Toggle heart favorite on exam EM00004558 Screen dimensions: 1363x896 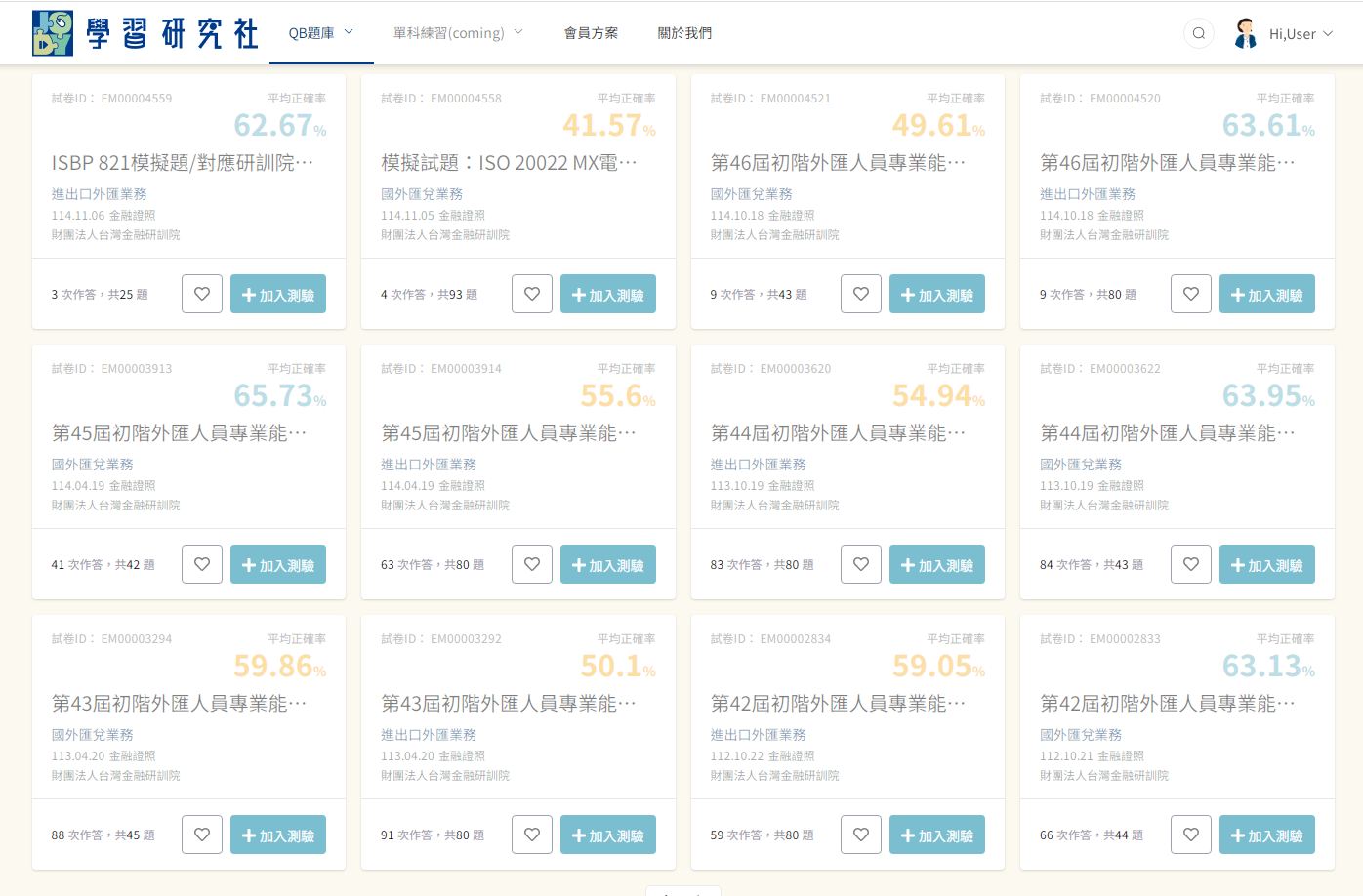[x=532, y=294]
